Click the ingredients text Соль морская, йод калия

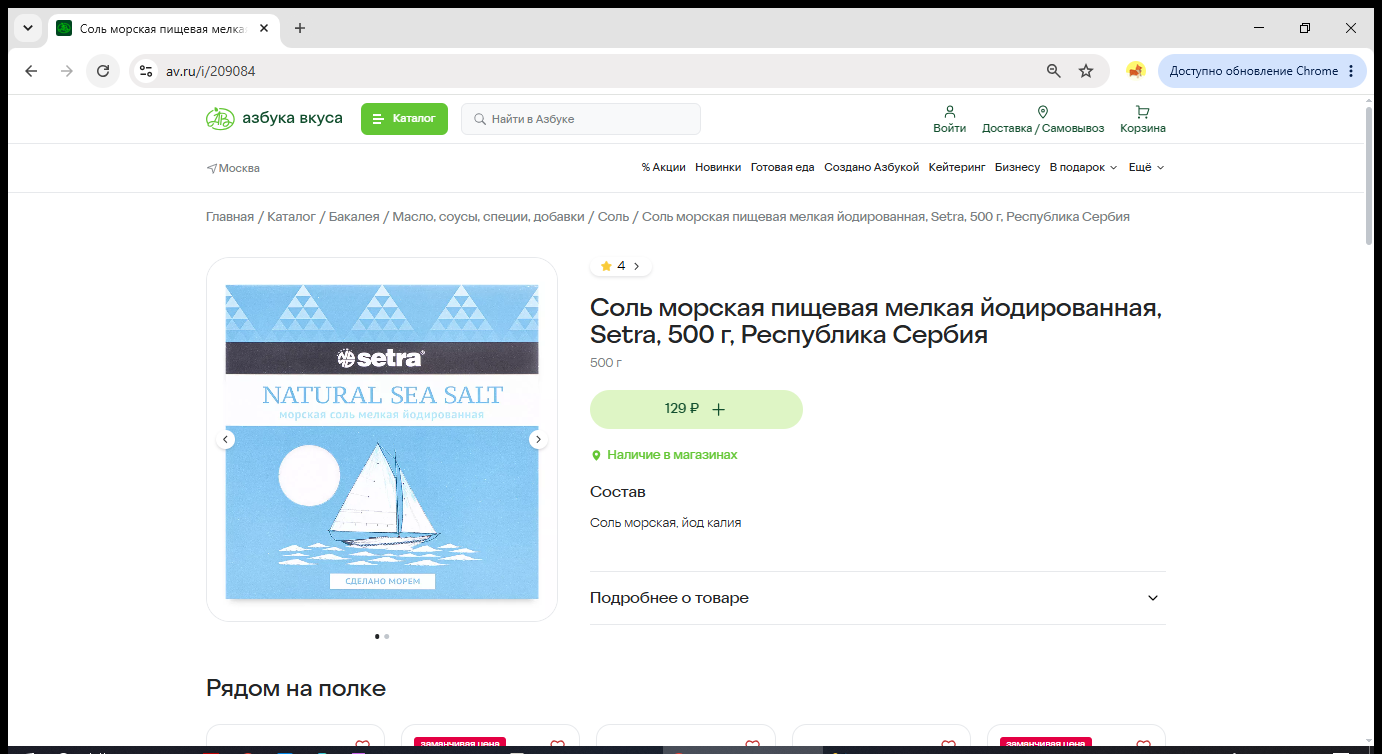666,523
